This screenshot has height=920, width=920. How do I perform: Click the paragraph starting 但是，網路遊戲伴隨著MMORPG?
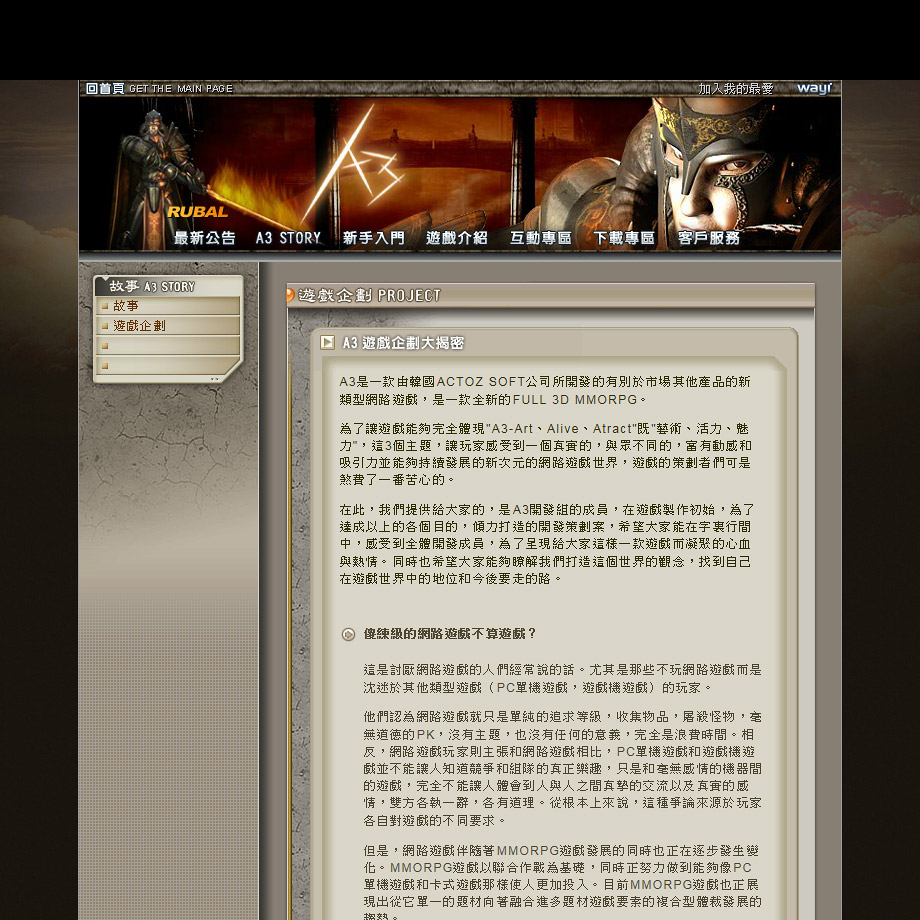pyautogui.click(x=562, y=883)
